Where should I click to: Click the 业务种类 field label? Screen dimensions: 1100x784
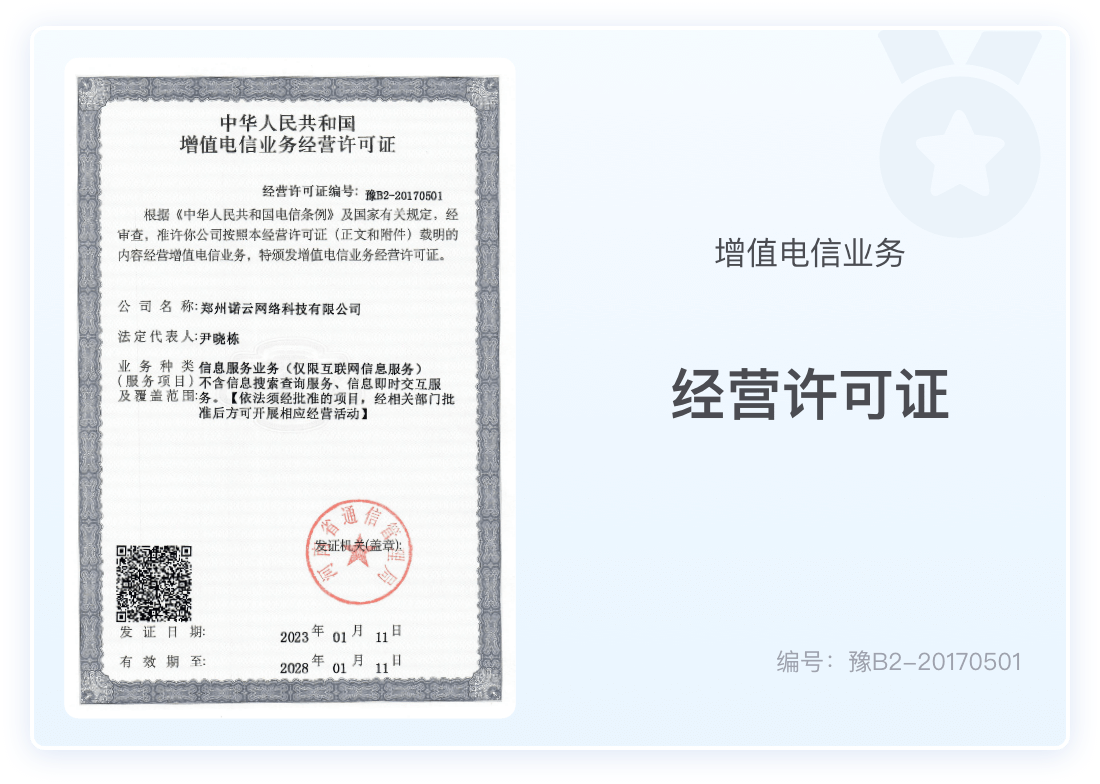tap(157, 367)
